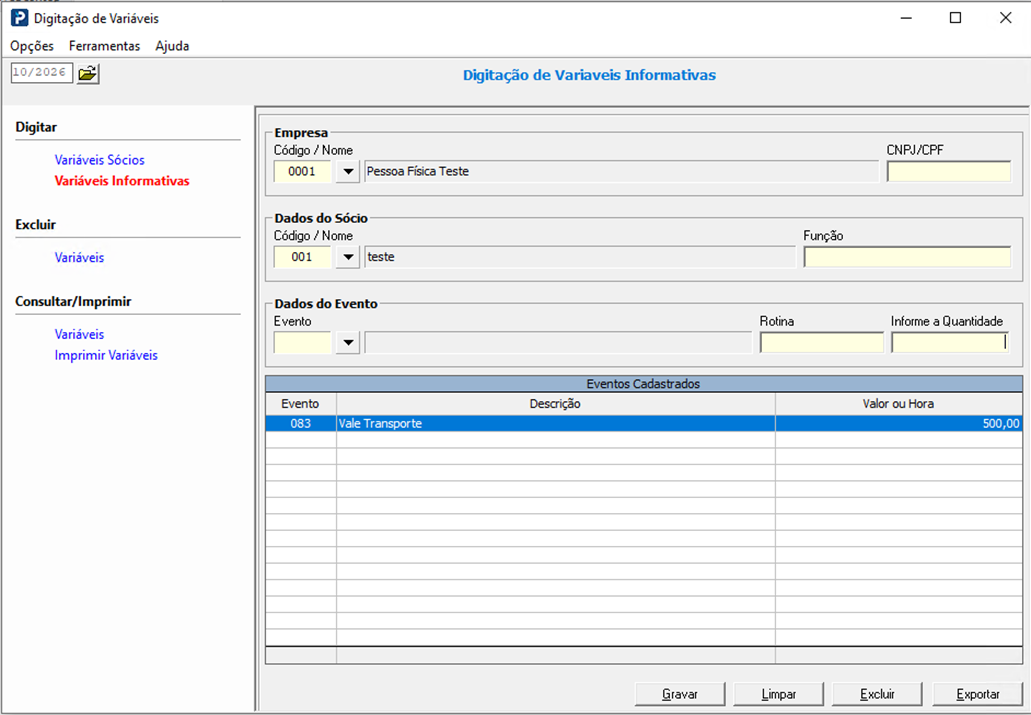
Task: Expand the Empresa code dropdown arrow
Action: pyautogui.click(x=348, y=172)
